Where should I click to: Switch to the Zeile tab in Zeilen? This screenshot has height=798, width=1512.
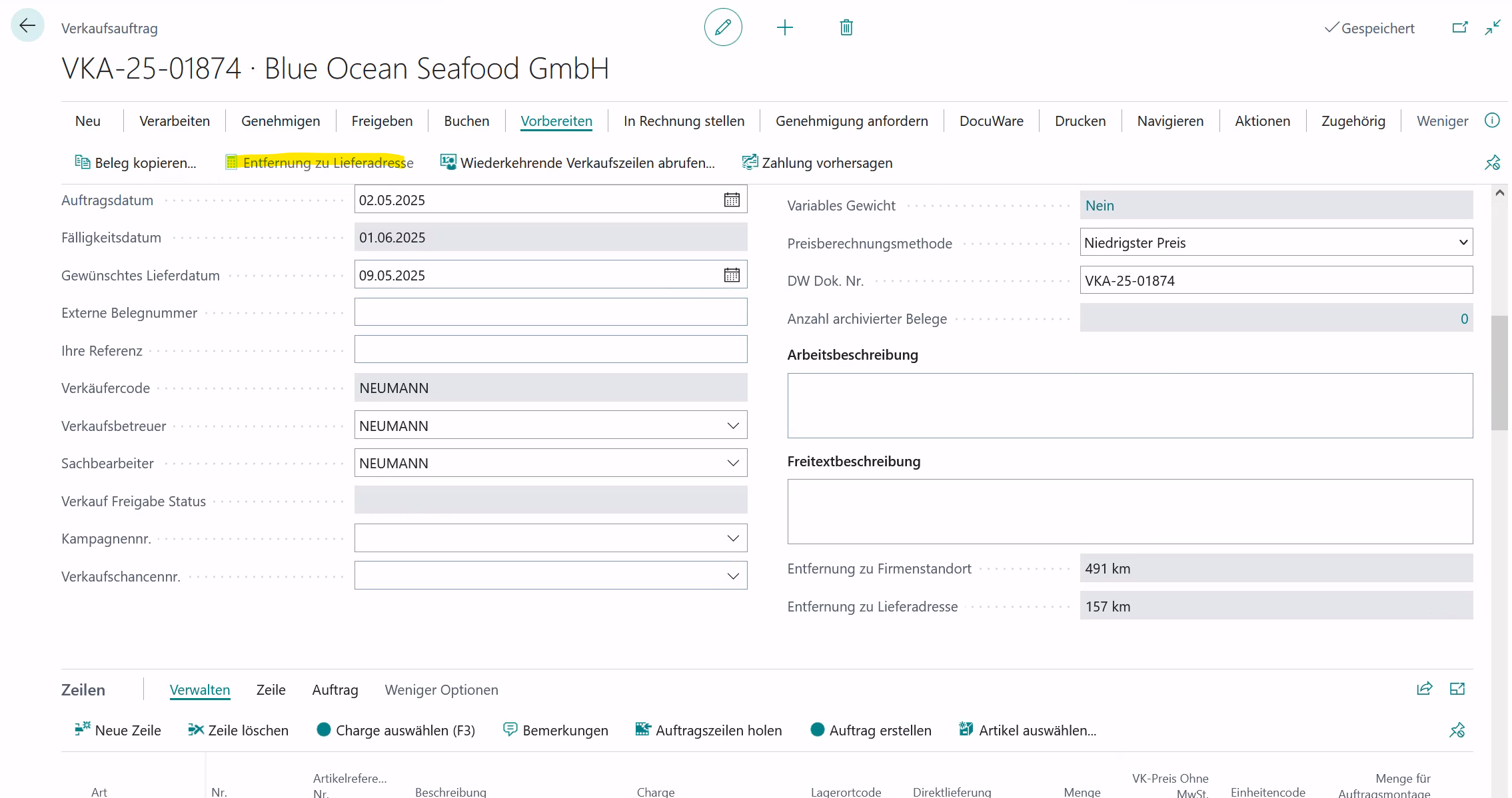click(271, 690)
